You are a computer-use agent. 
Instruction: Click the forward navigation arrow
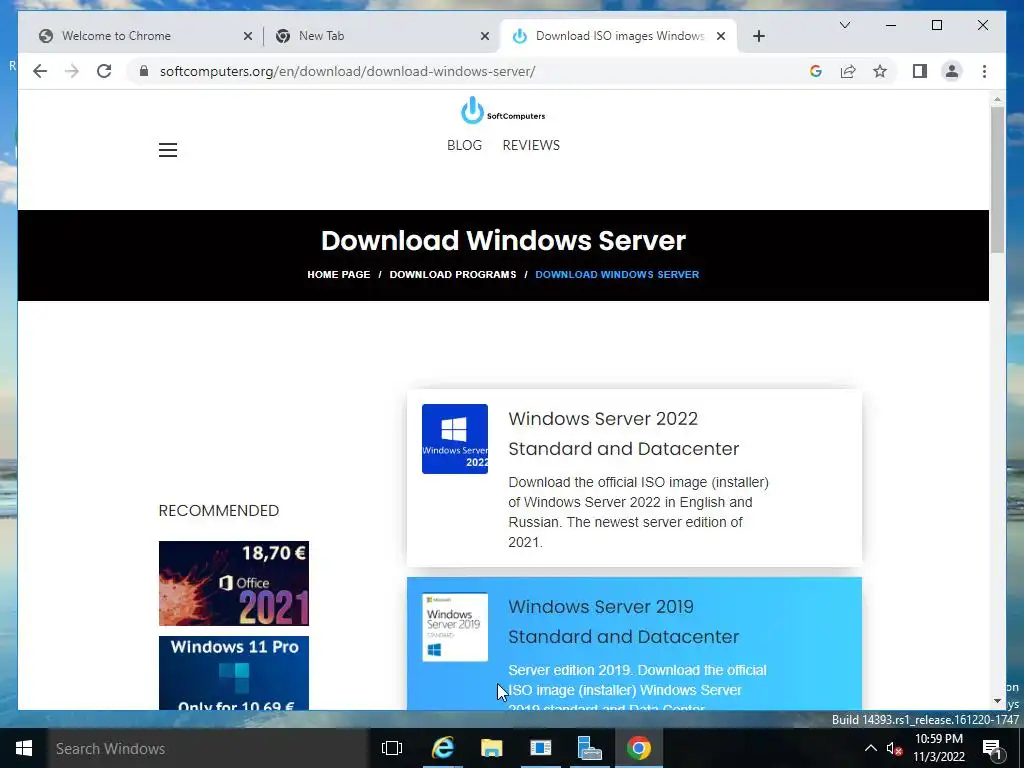click(72, 71)
